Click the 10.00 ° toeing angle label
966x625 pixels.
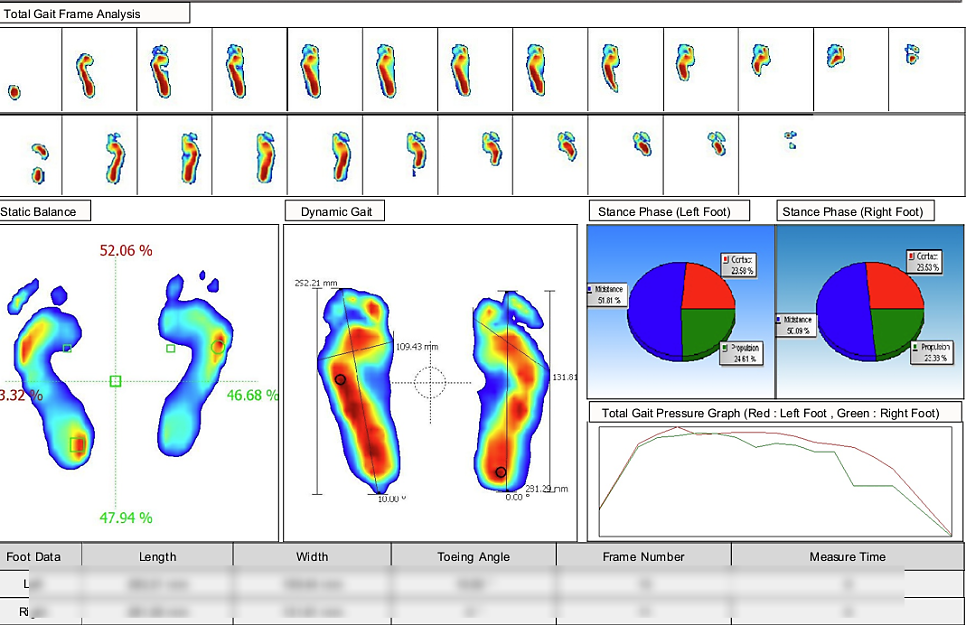(x=392, y=499)
